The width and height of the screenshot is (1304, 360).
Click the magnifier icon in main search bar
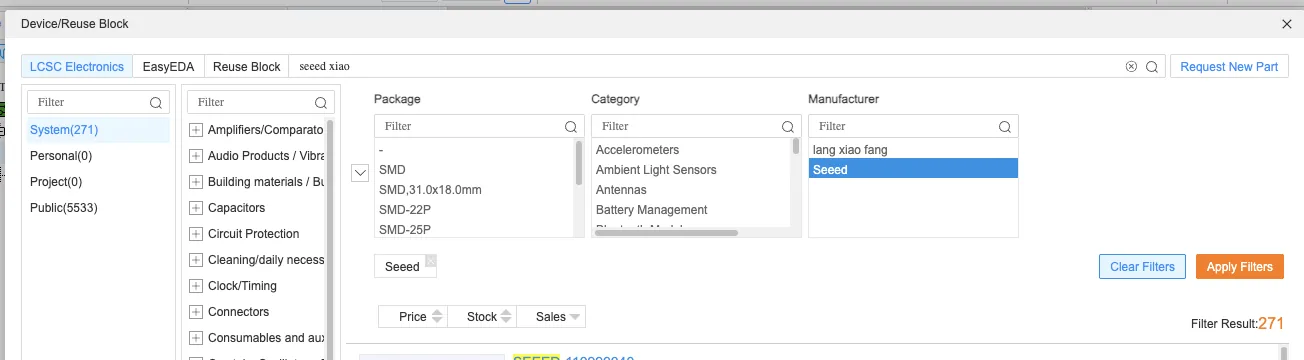point(1151,67)
